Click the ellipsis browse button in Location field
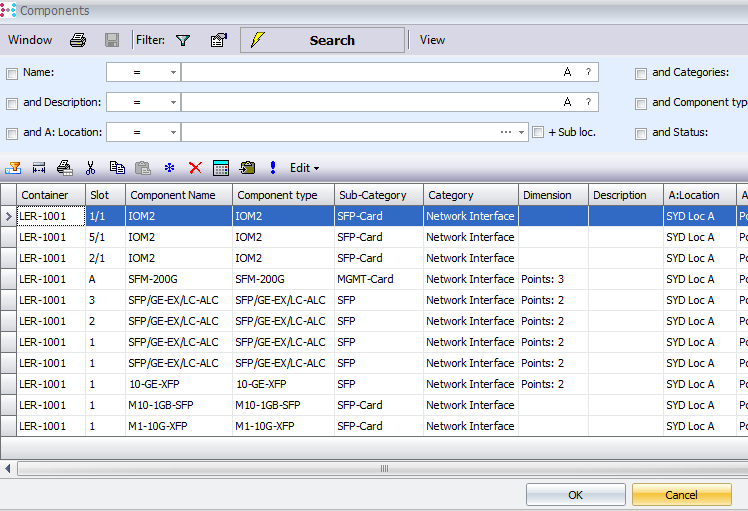748x511 pixels. click(506, 132)
